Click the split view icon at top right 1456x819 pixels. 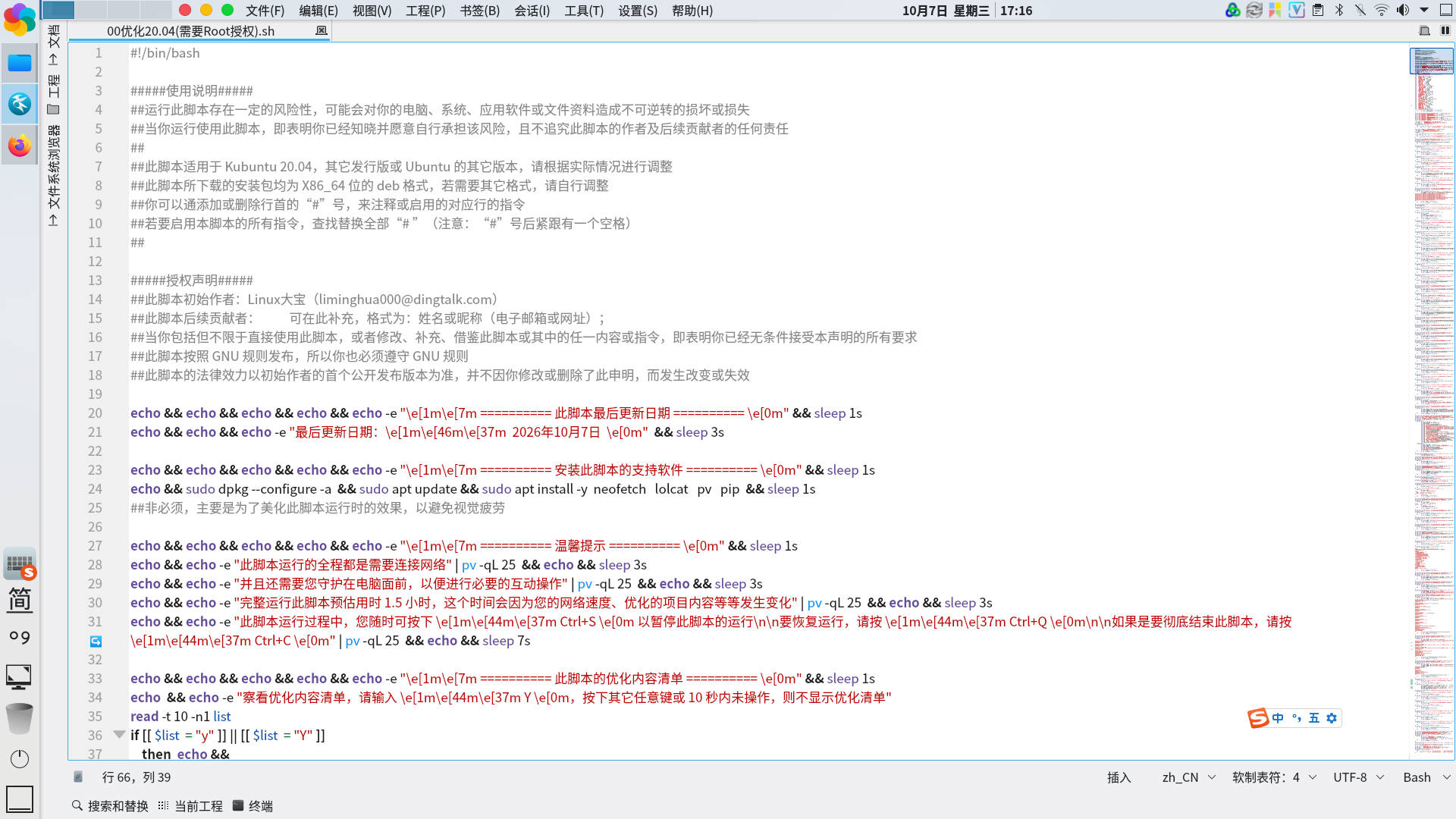click(1445, 30)
